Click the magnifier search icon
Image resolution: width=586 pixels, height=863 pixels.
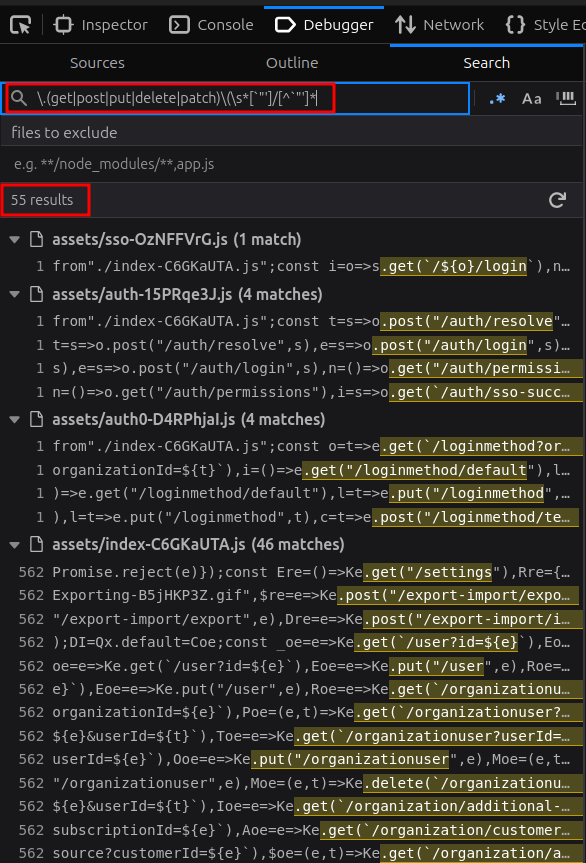coord(19,98)
